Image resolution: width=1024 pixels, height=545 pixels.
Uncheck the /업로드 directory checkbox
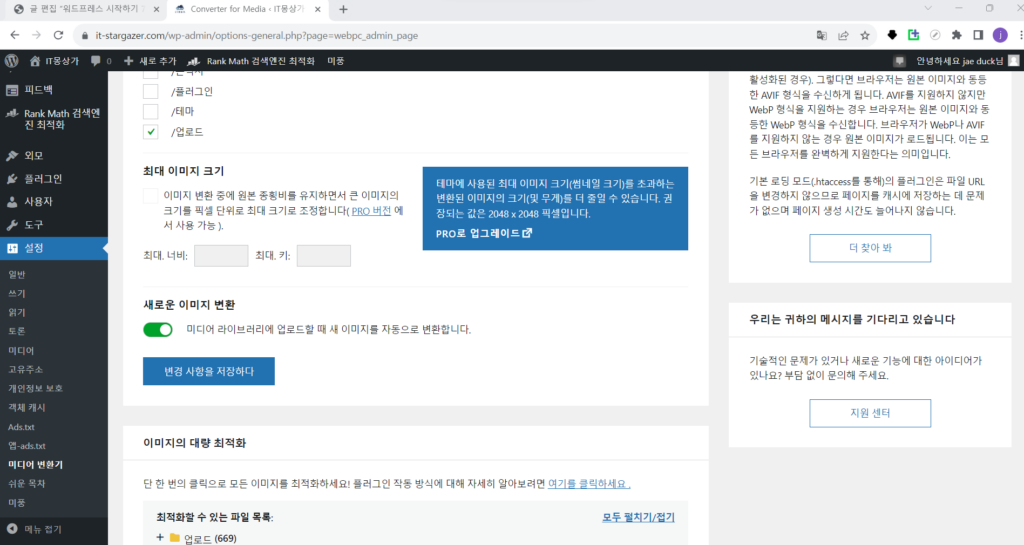150,132
